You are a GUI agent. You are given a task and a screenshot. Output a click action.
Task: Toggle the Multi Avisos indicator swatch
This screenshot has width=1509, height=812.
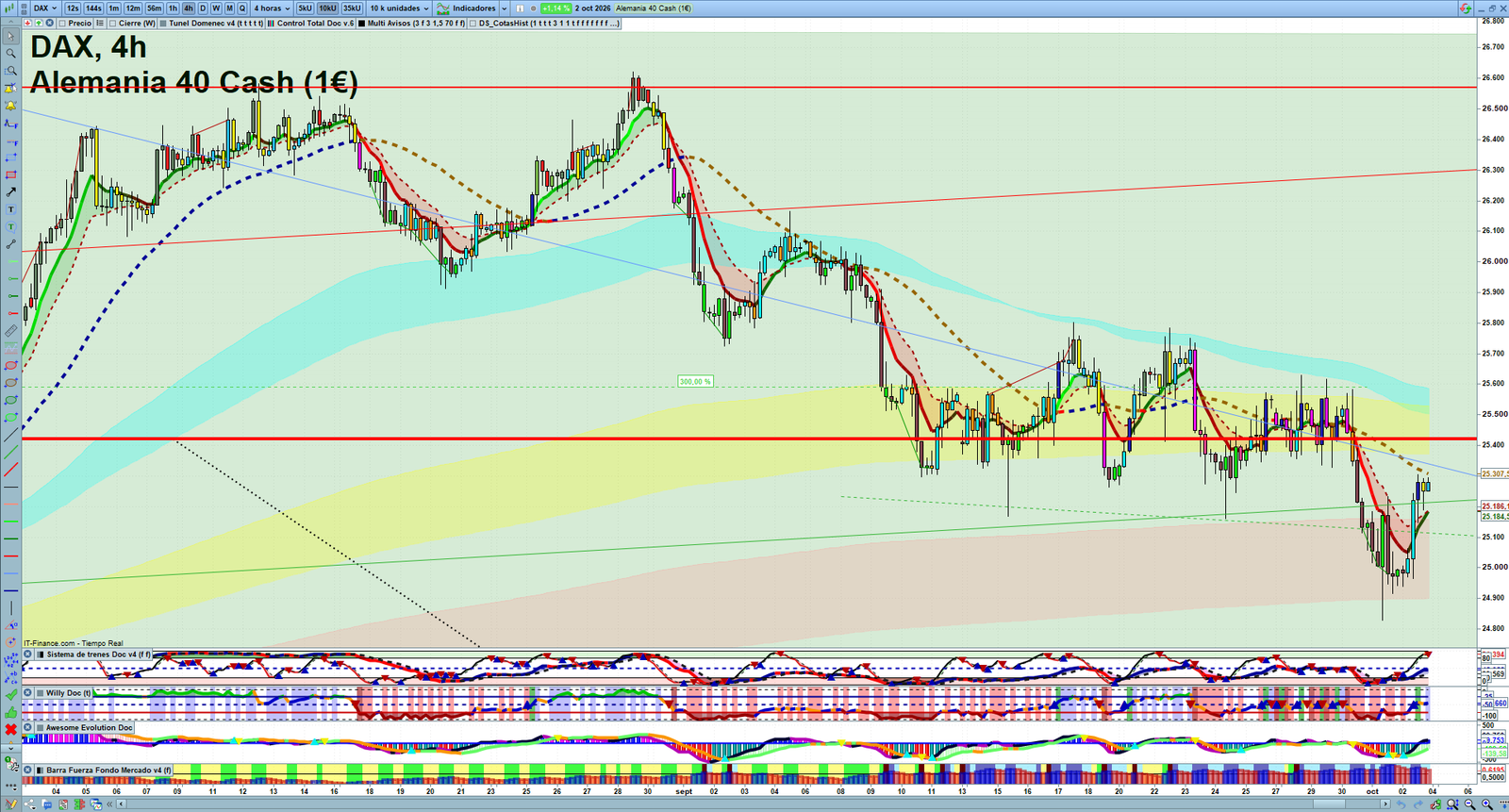[x=361, y=23]
